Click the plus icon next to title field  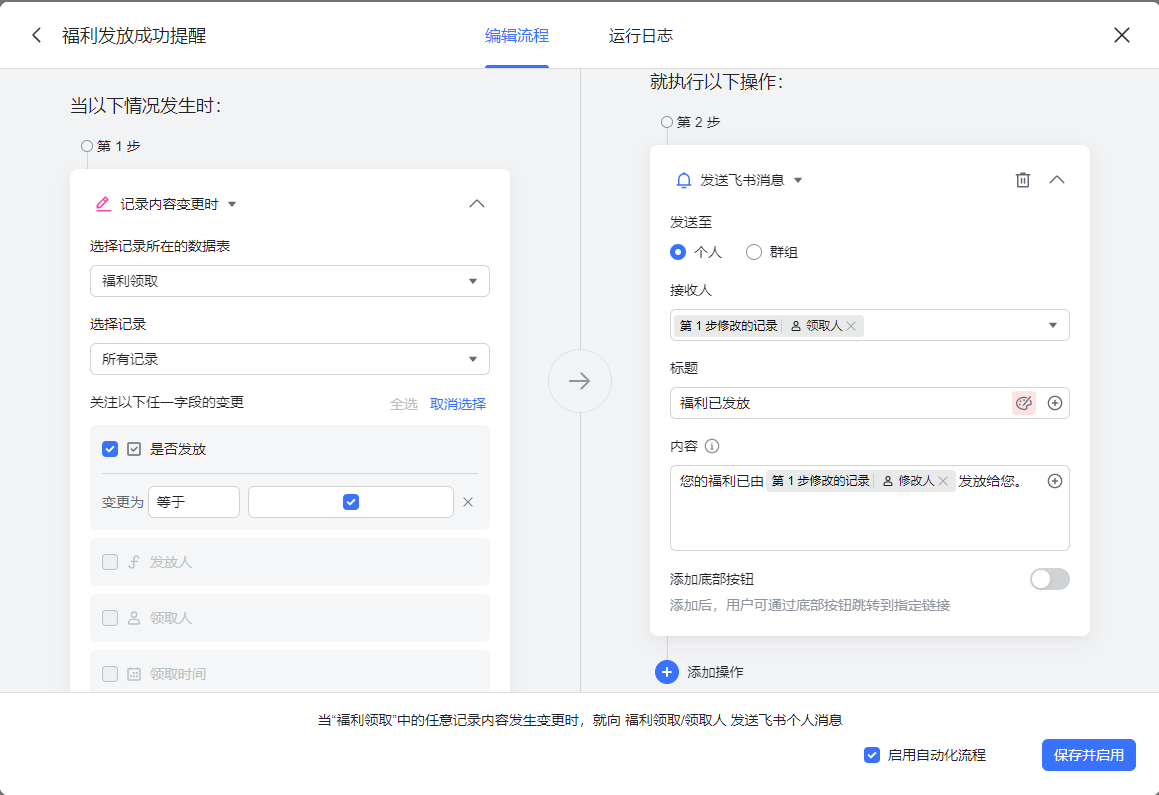[1054, 403]
